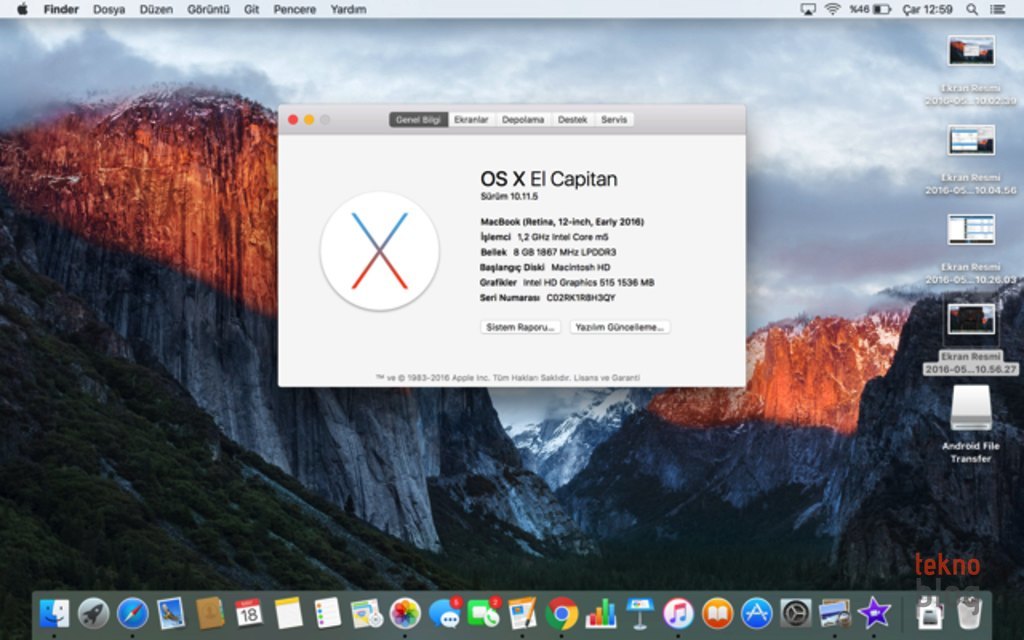Click the Sistem Raporu button

tap(520, 327)
